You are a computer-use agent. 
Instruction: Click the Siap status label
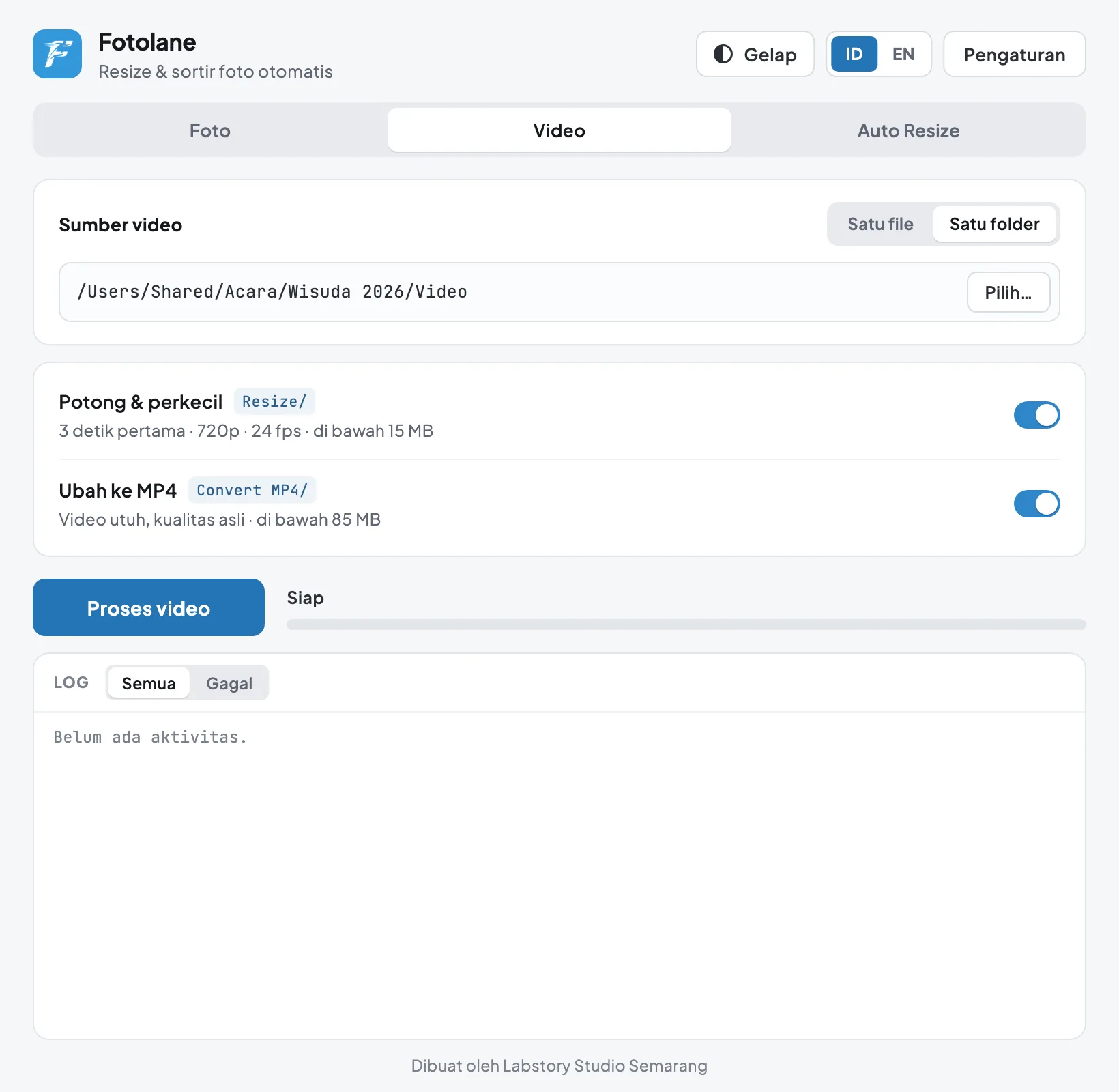305,598
